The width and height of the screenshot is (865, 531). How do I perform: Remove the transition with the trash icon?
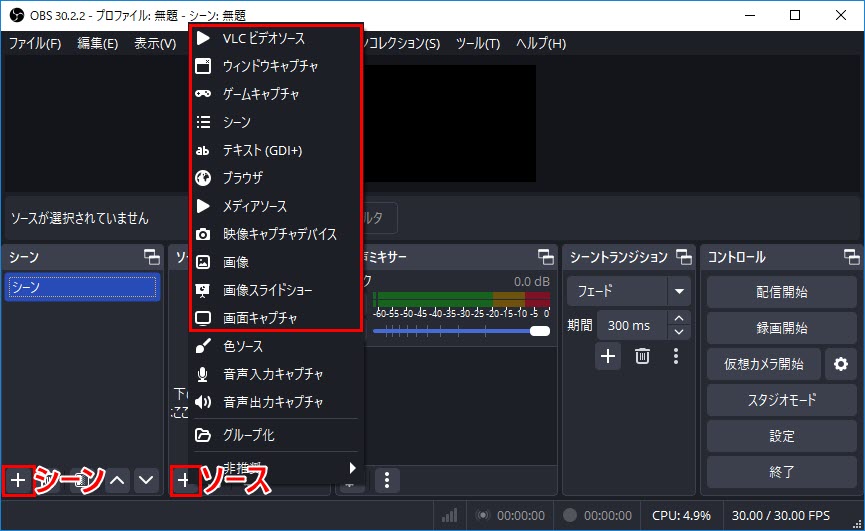tap(642, 356)
